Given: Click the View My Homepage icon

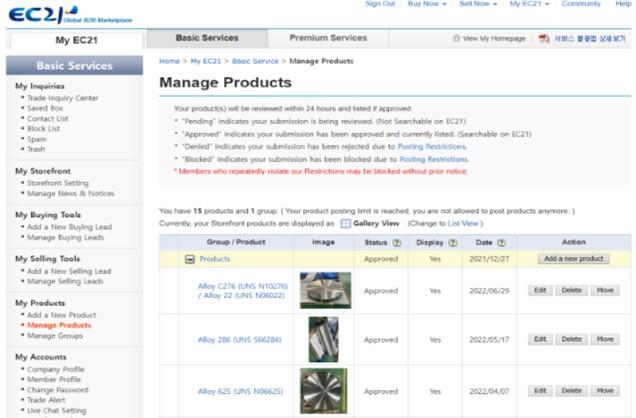Looking at the screenshot, I should point(456,39).
